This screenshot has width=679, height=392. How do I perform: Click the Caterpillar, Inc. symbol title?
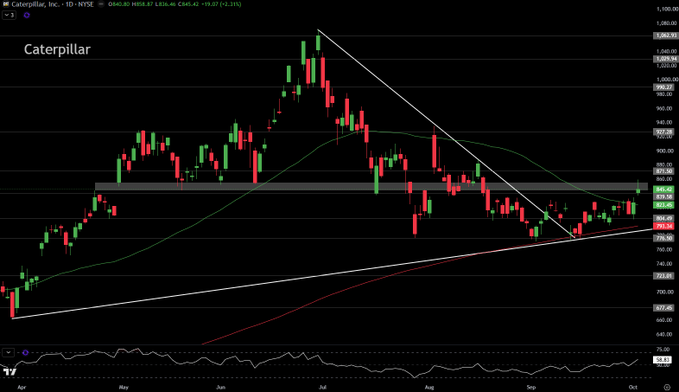pyautogui.click(x=52, y=4)
